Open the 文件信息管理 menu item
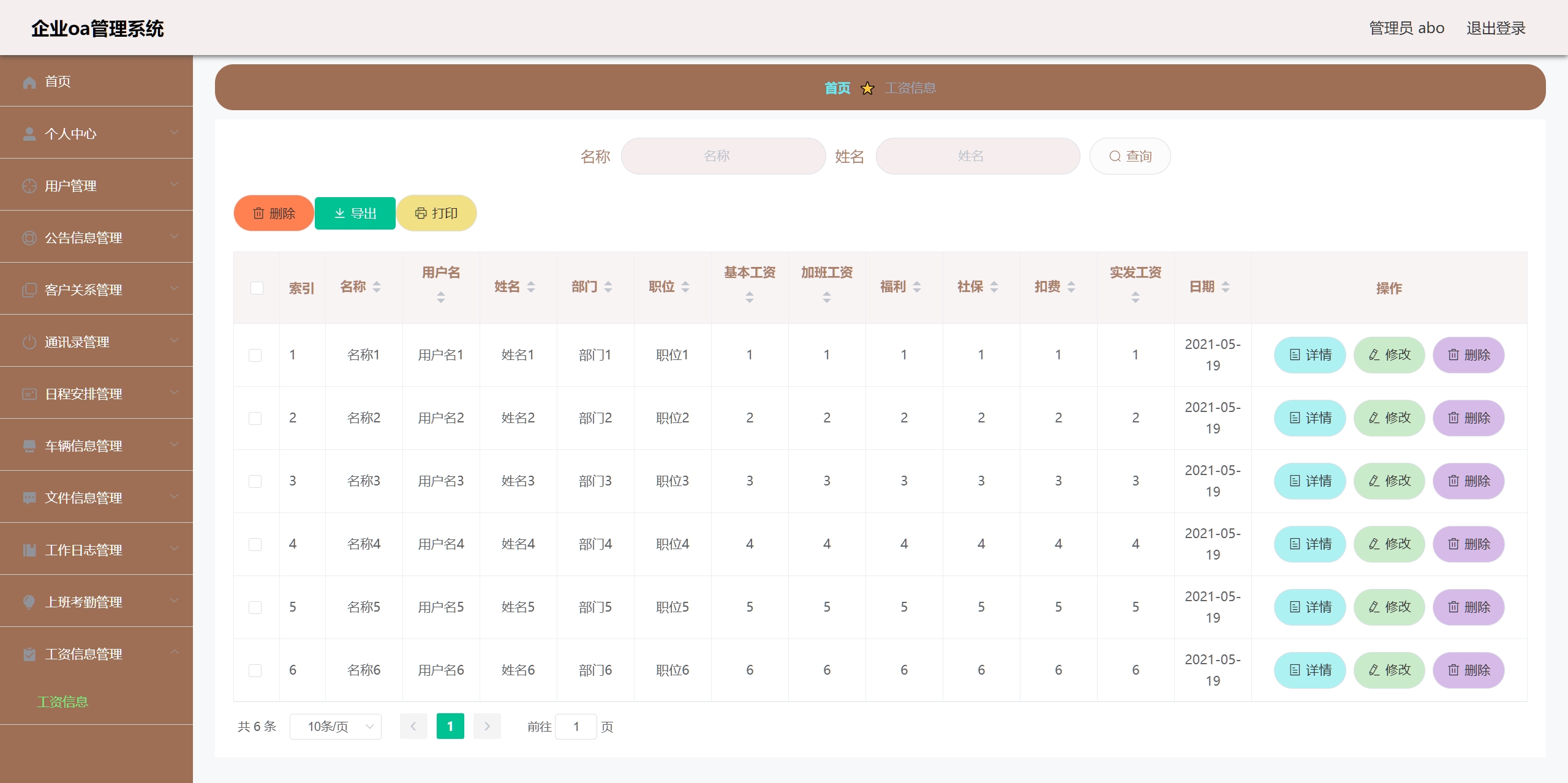This screenshot has width=1568, height=783. [96, 498]
